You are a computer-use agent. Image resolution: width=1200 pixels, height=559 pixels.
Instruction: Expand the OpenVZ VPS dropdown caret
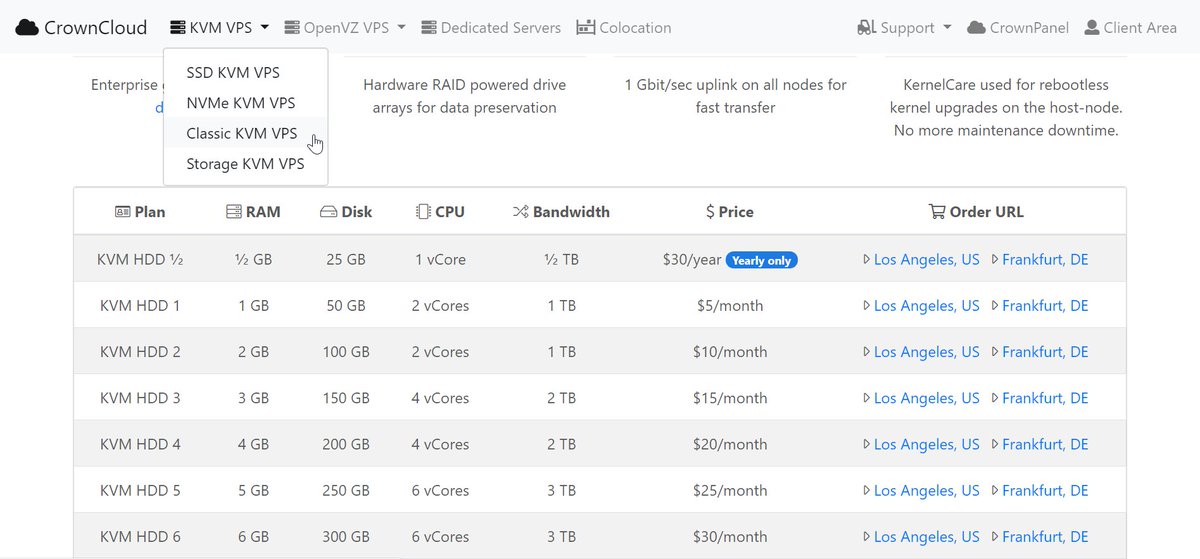[402, 28]
